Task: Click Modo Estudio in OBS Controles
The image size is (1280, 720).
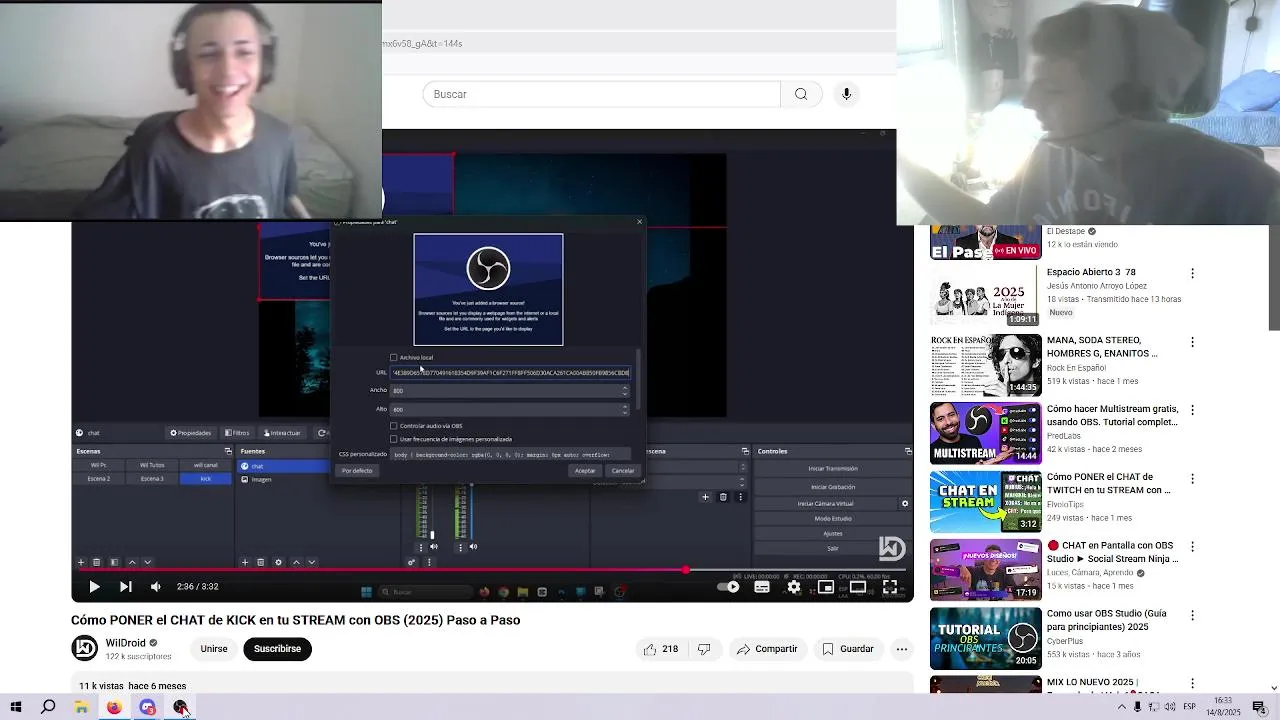Action: 833,518
